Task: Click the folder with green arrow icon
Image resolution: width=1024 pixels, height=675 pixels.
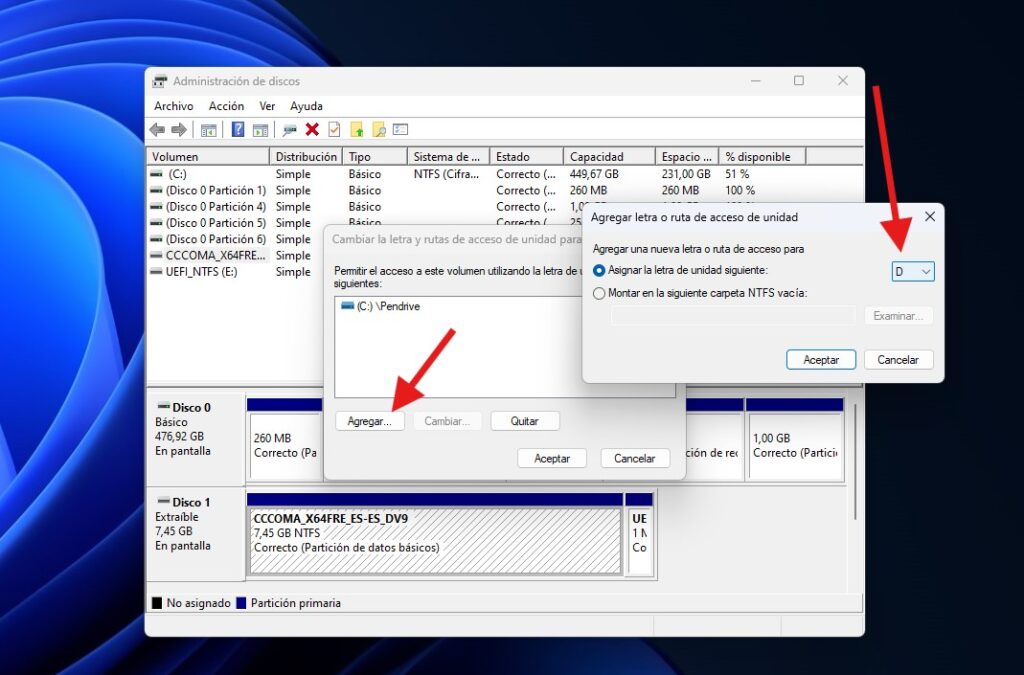Action: click(x=357, y=129)
